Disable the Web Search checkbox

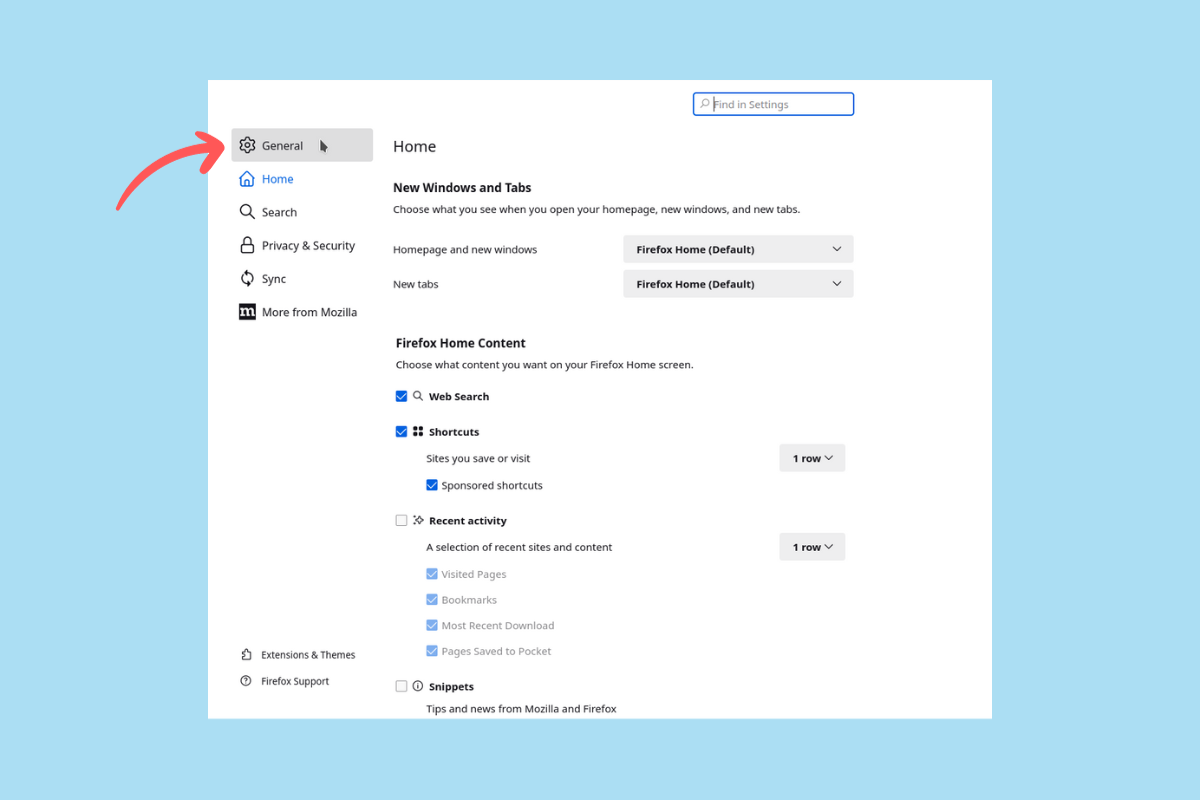[x=401, y=395]
